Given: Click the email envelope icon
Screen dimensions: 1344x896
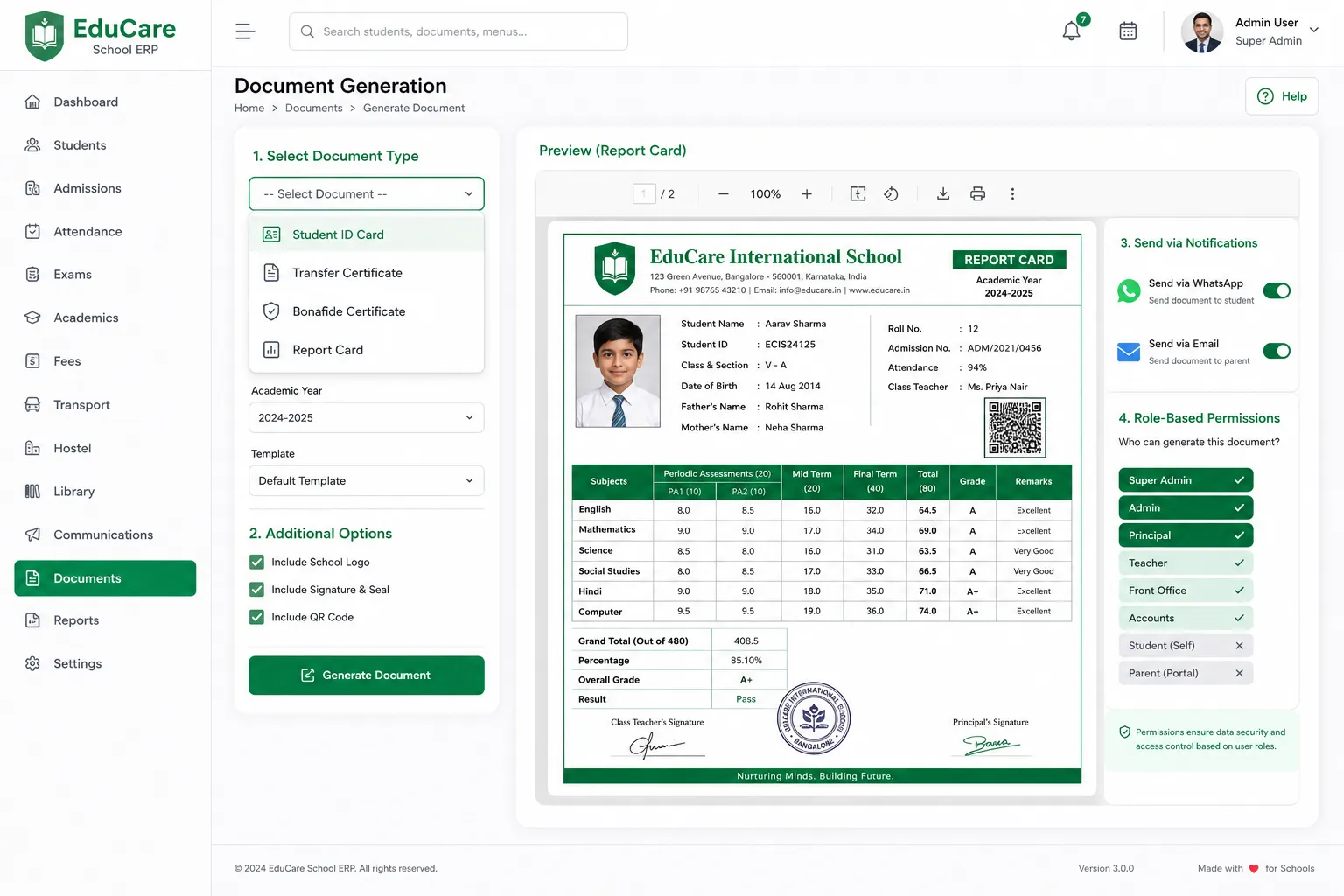Looking at the screenshot, I should coord(1129,352).
